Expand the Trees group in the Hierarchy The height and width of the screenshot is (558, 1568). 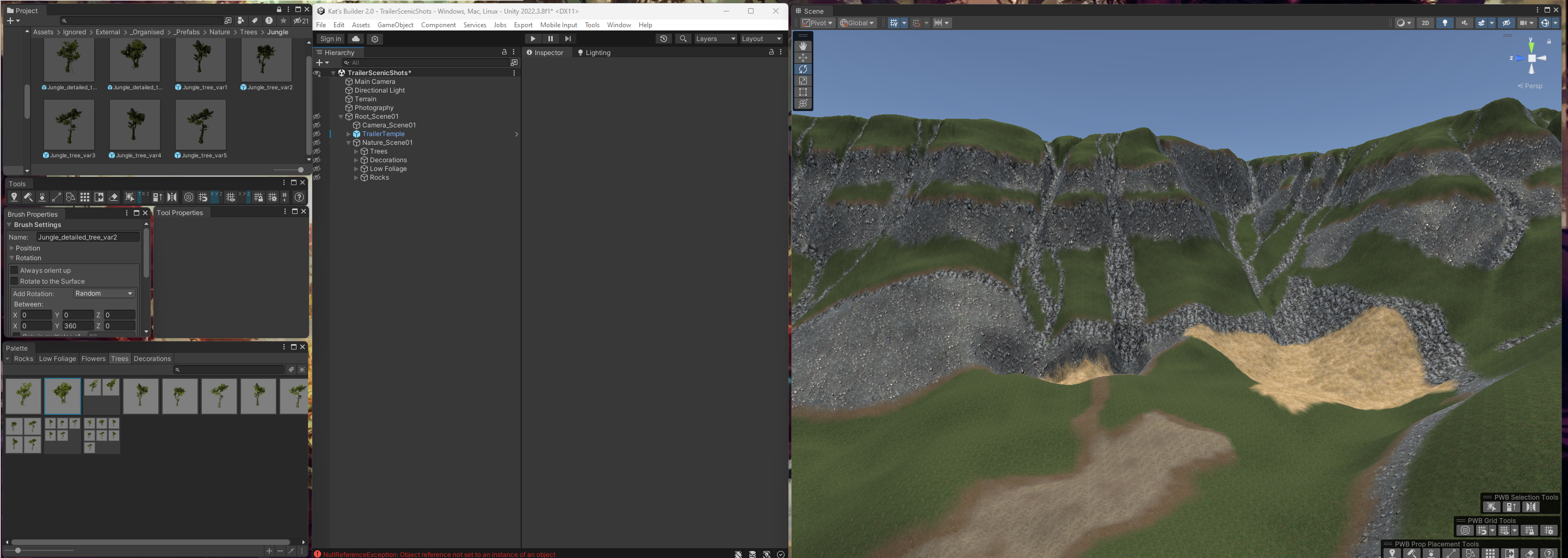pos(356,151)
